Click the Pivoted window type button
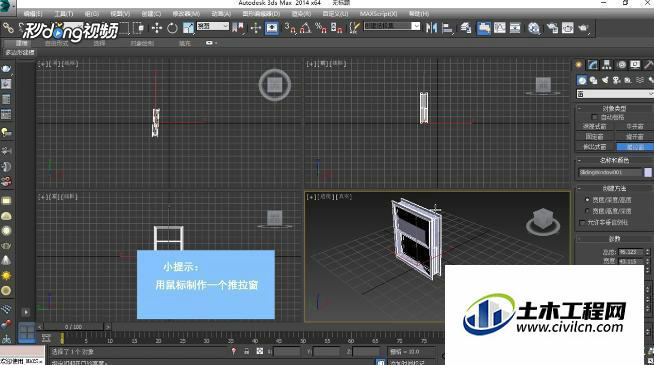Screen dimensions: 654x365 (635, 136)
